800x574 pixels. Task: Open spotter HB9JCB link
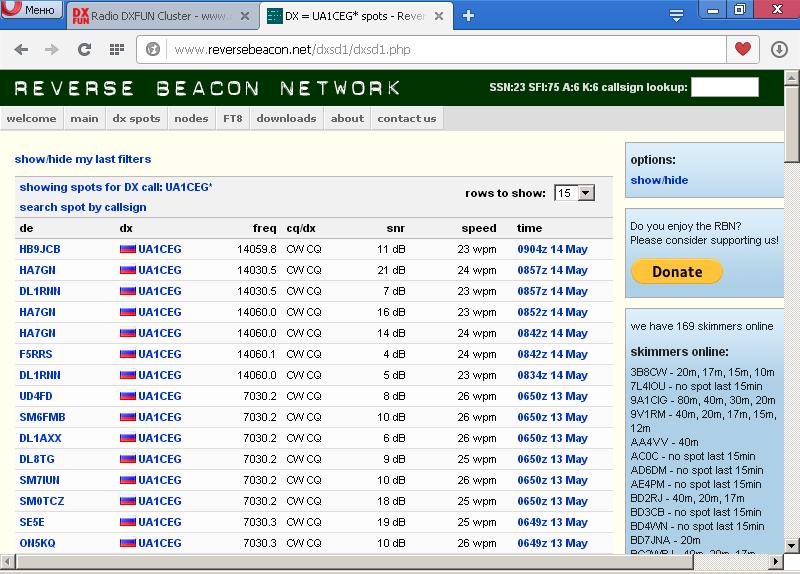coord(40,249)
